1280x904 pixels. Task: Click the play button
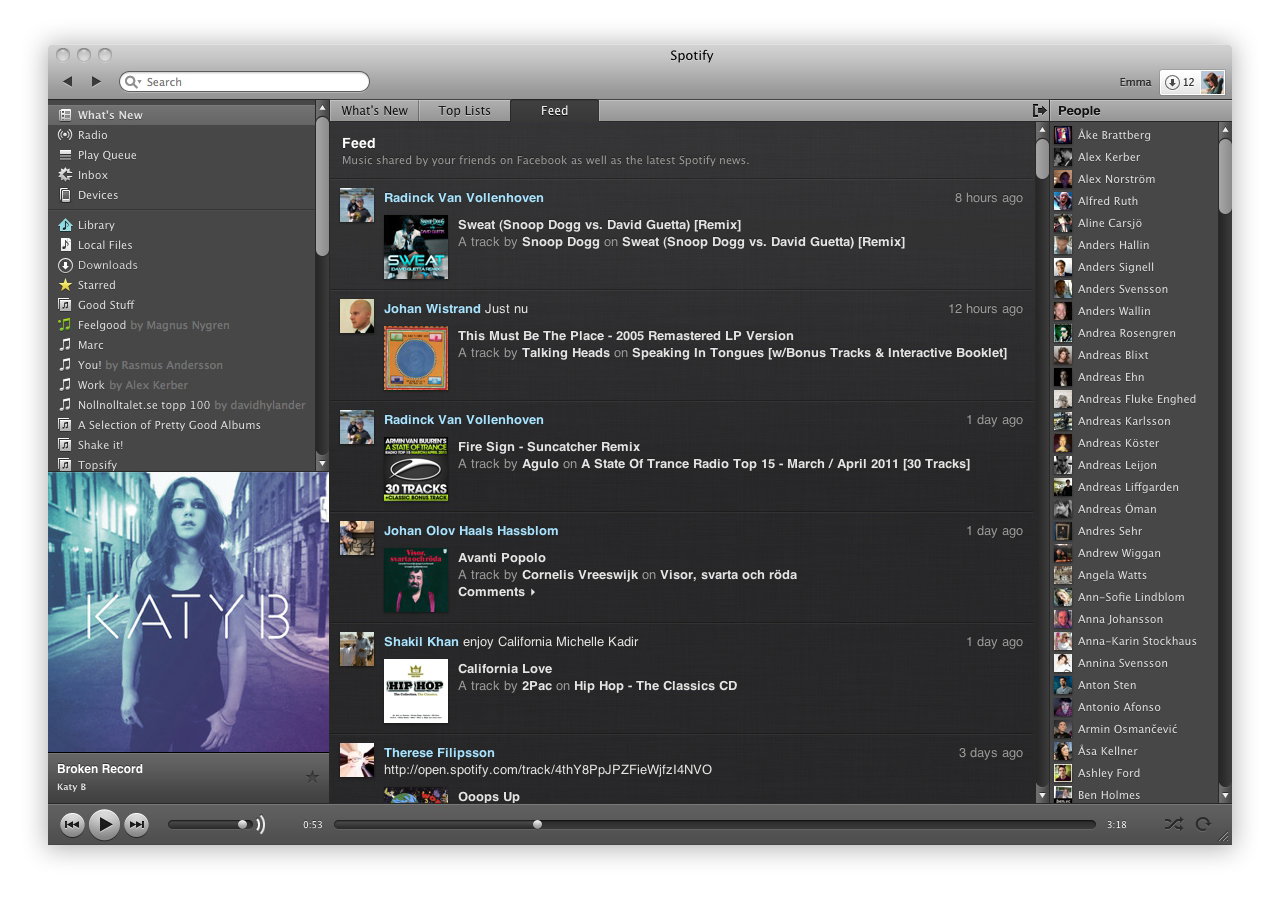pos(104,824)
